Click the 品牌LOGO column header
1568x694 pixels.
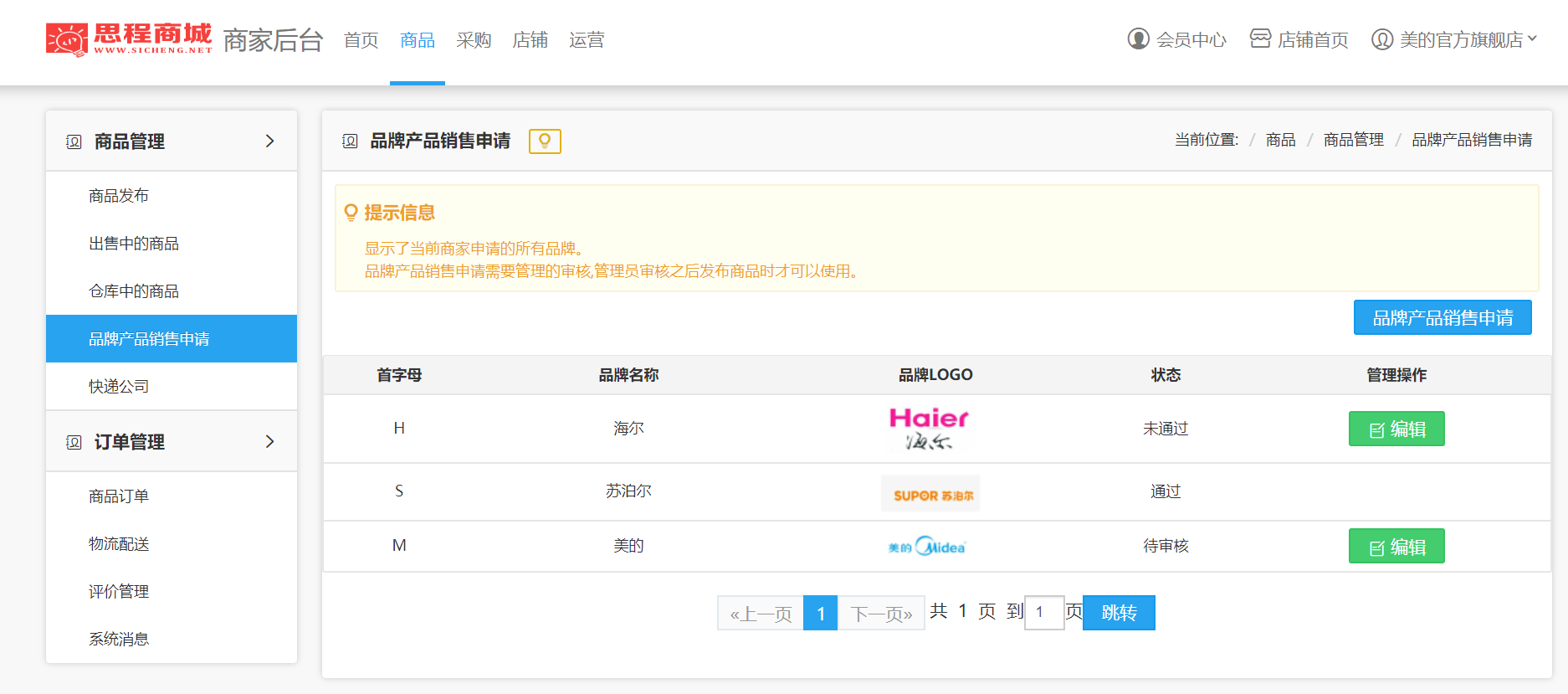[x=935, y=375]
